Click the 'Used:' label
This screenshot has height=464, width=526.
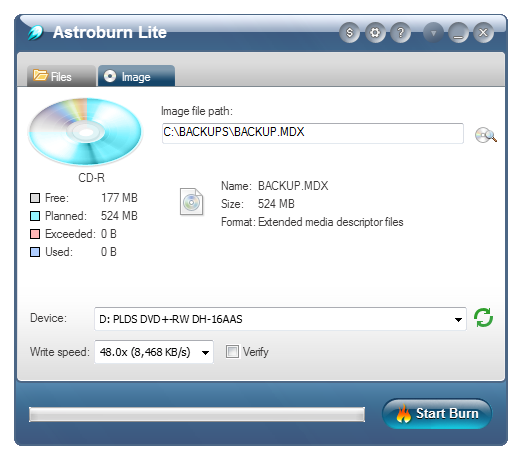(59, 252)
